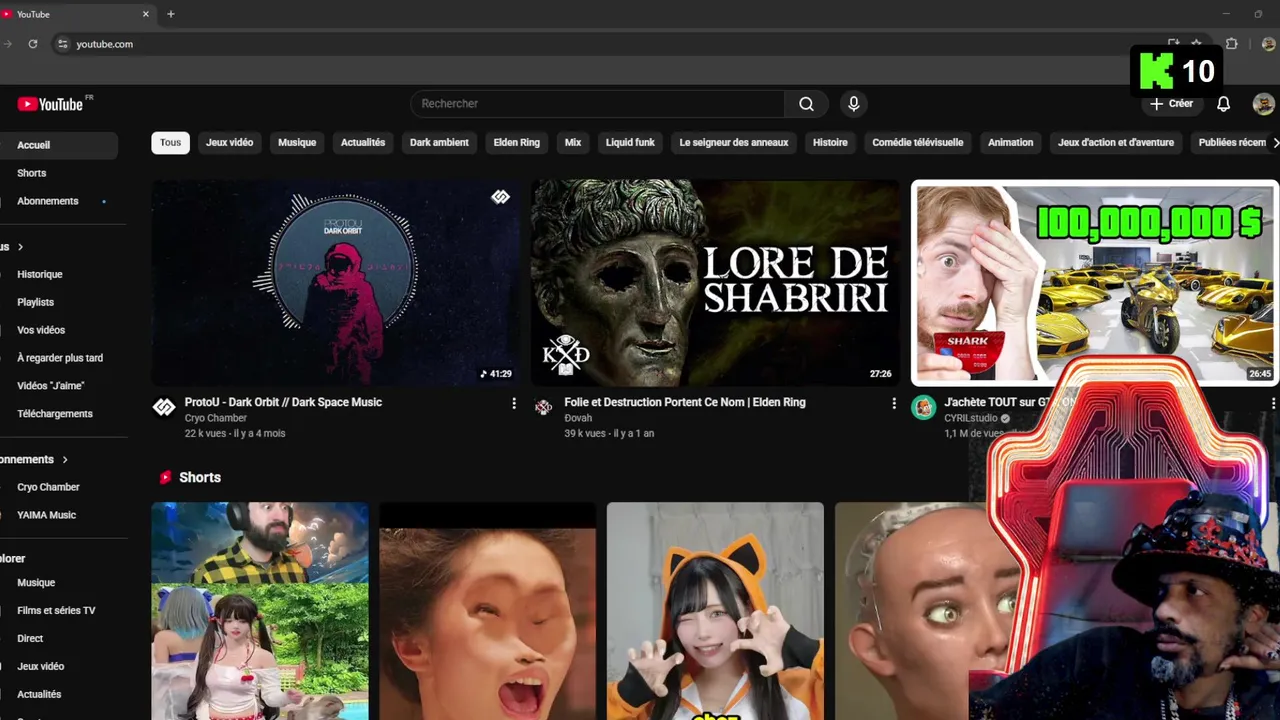
Task: Open options menu for ProtoU video
Action: pyautogui.click(x=514, y=403)
